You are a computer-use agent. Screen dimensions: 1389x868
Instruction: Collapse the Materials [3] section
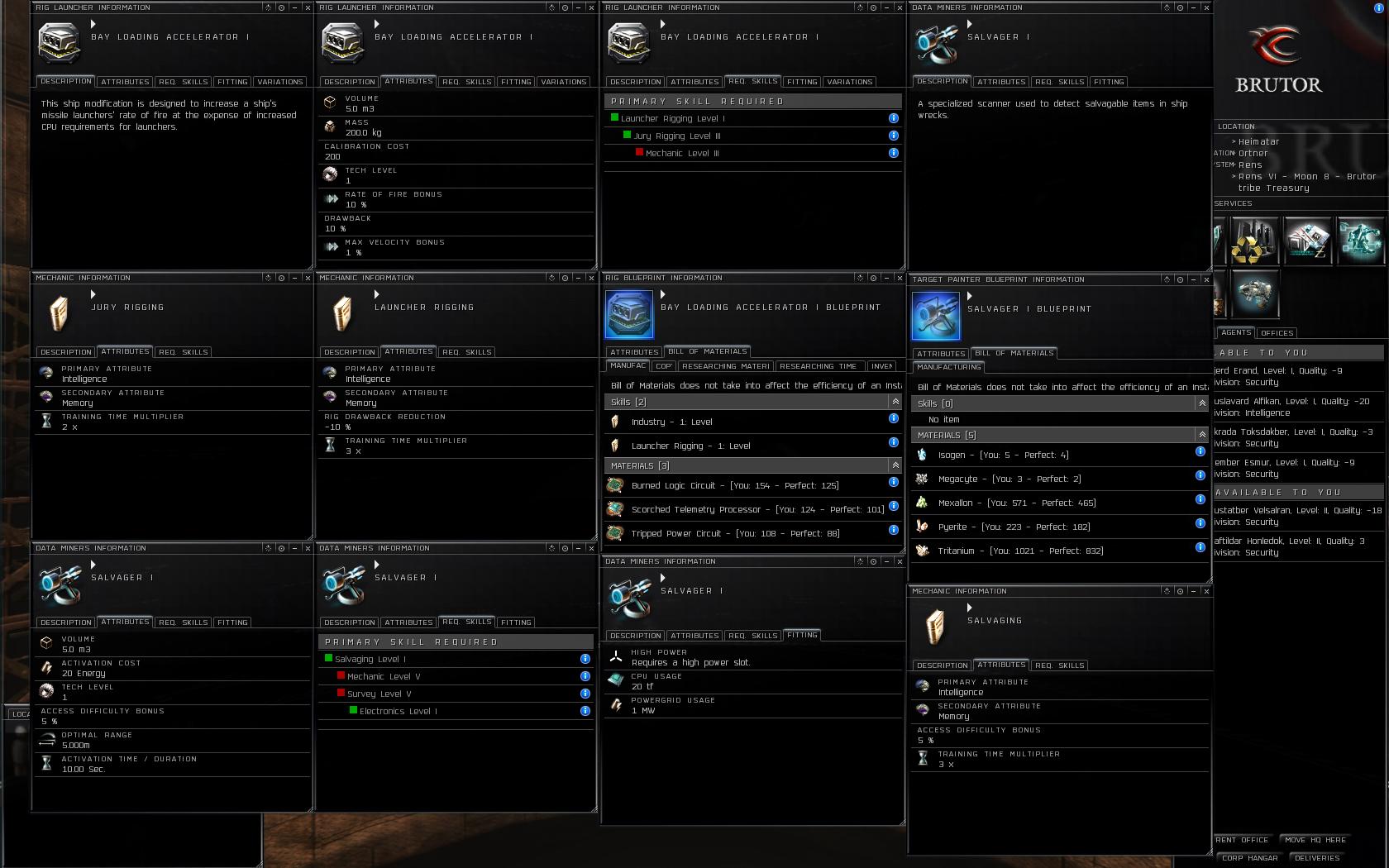point(895,465)
